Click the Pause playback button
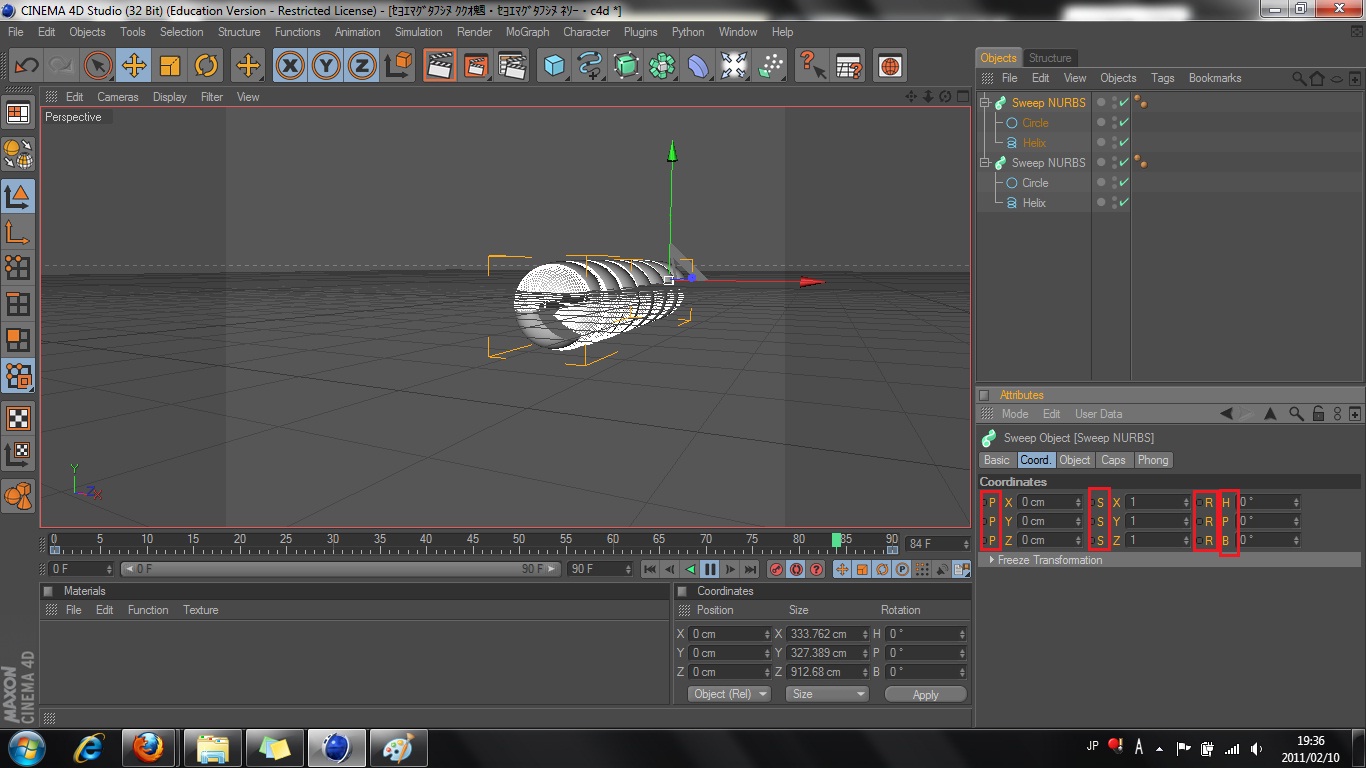The image size is (1366, 768). point(710,569)
